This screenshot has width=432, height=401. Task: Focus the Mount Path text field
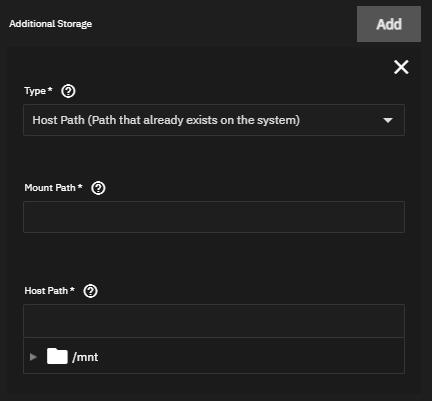click(x=214, y=217)
